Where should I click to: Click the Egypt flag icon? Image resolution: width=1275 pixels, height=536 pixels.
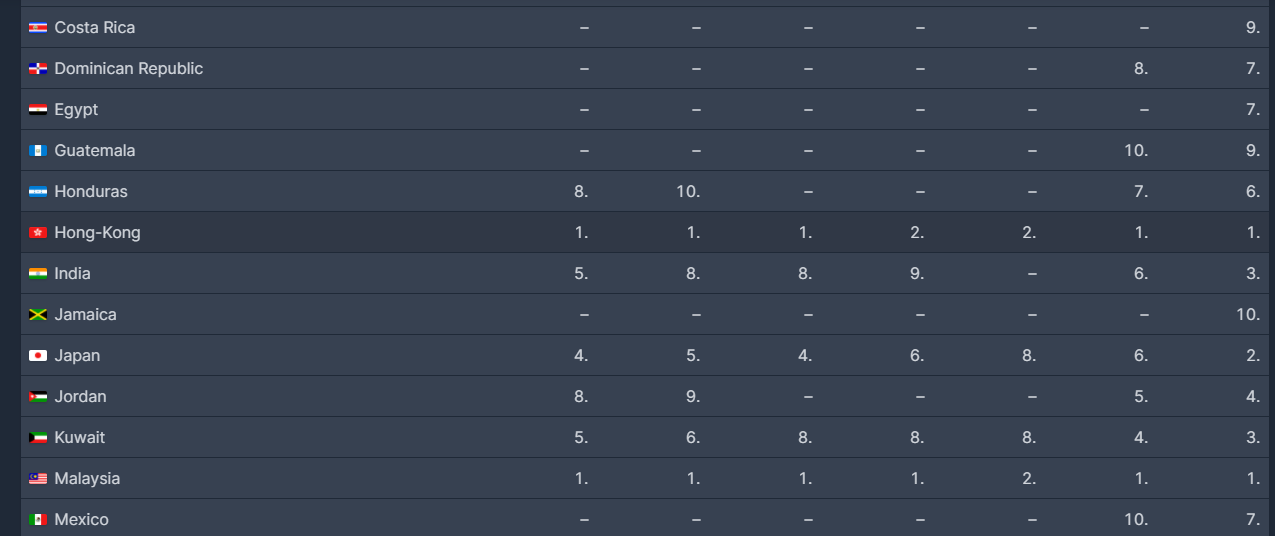[38, 110]
